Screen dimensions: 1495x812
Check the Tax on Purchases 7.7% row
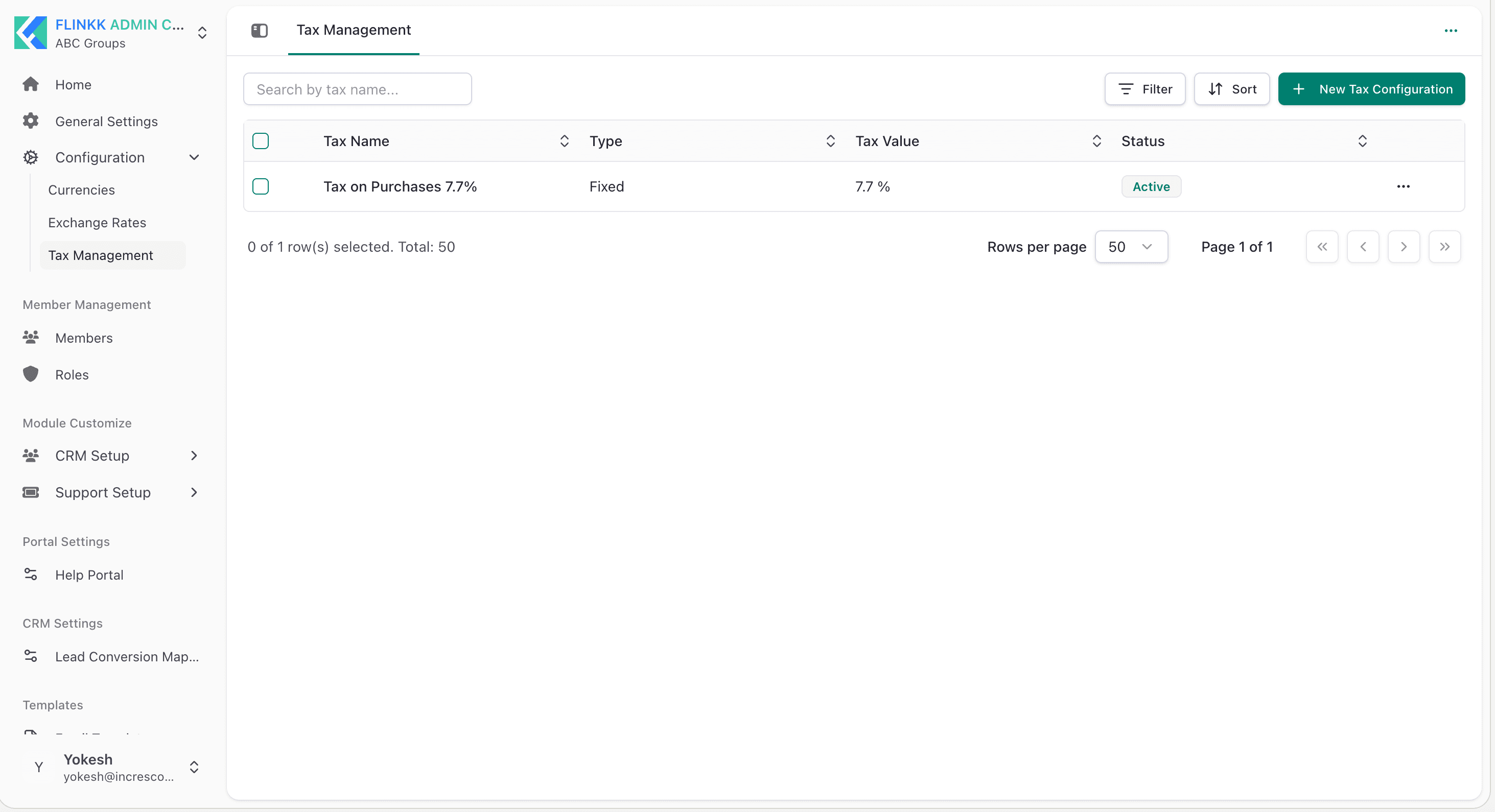click(261, 186)
